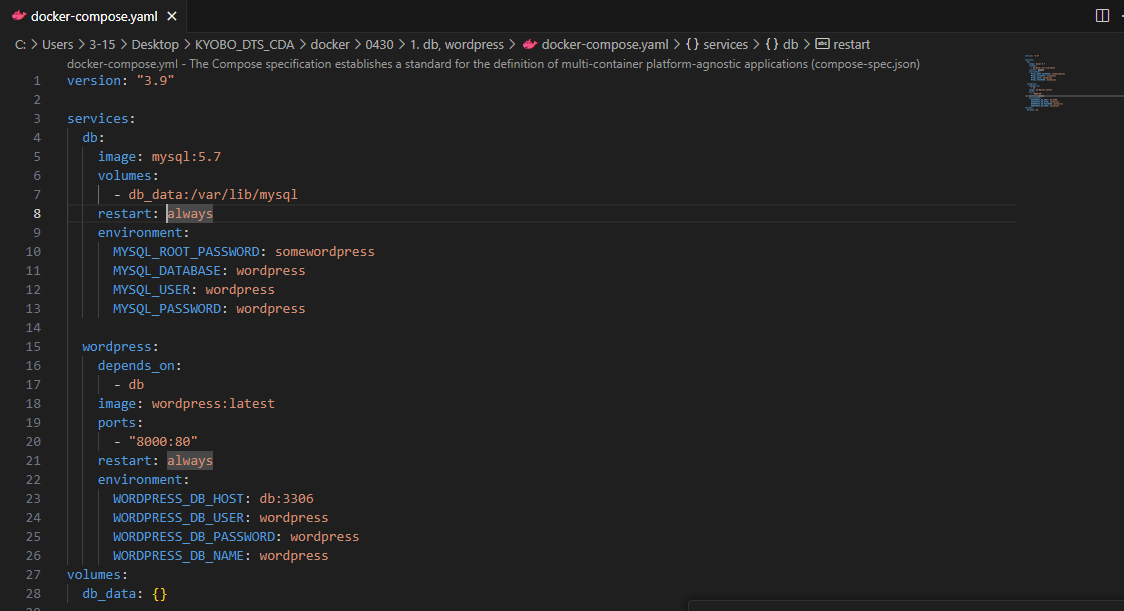Click the empty braces {} on line 28
Viewport: 1124px width, 611px height.
159,594
